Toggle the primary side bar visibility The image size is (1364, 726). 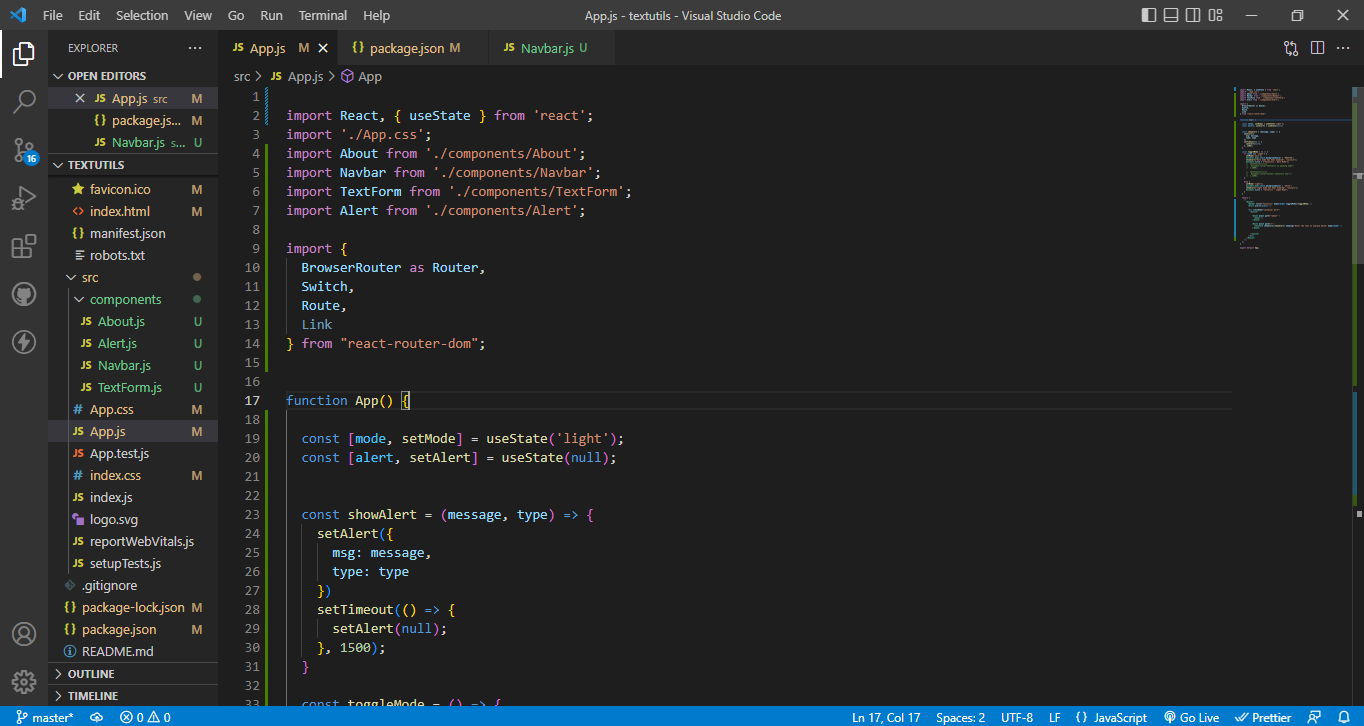click(1147, 16)
